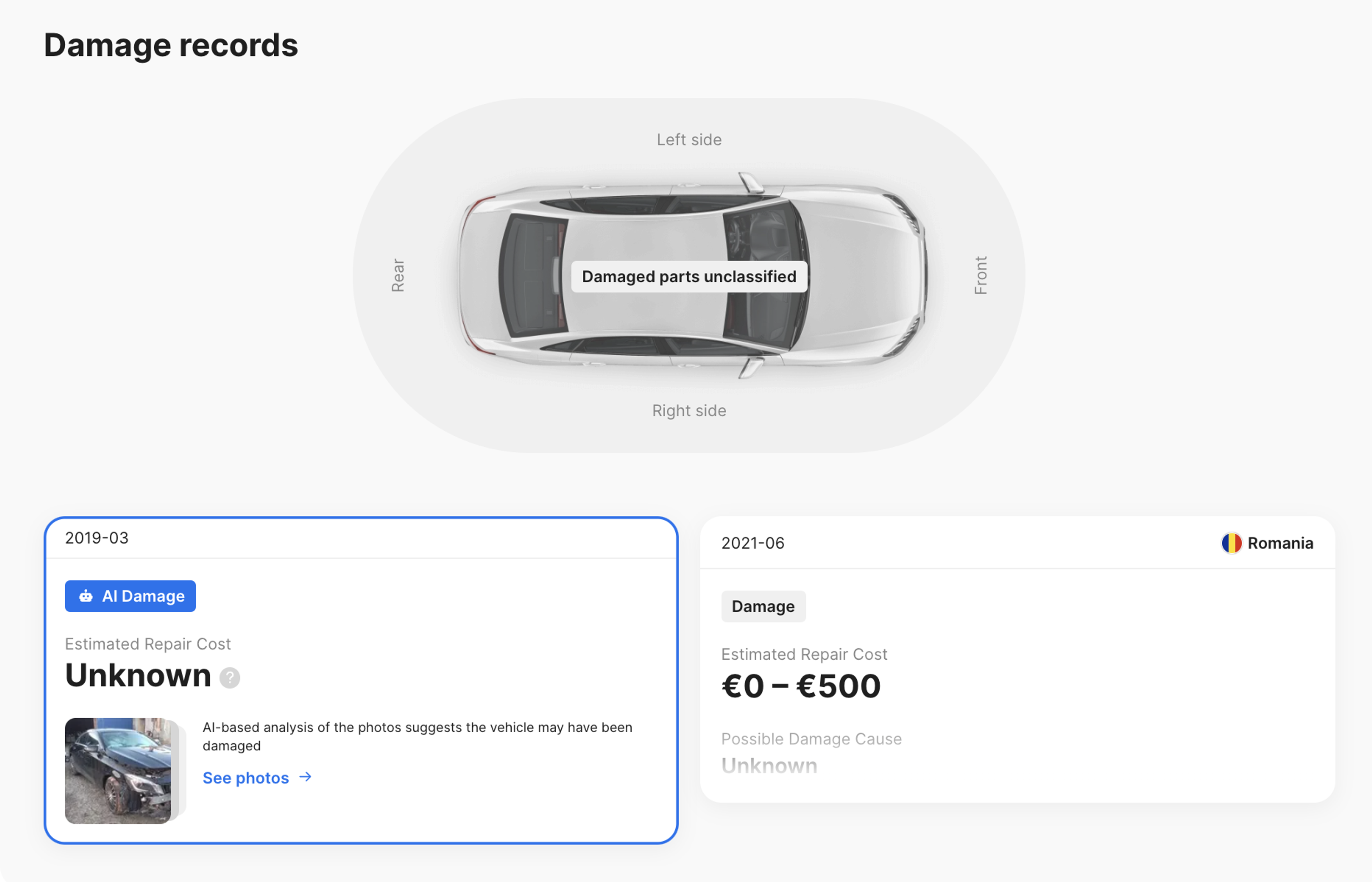
Task: Click the Right side label below car
Action: point(689,411)
